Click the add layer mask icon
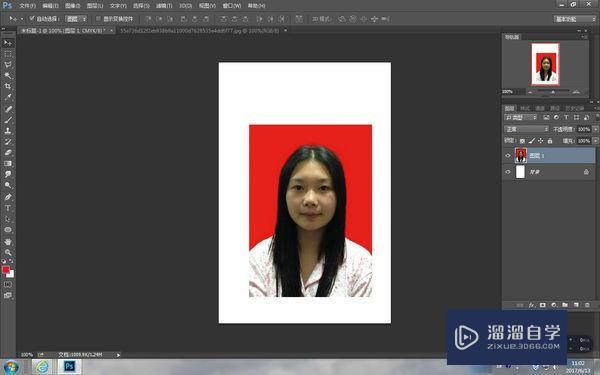The image size is (600, 375). (x=543, y=305)
